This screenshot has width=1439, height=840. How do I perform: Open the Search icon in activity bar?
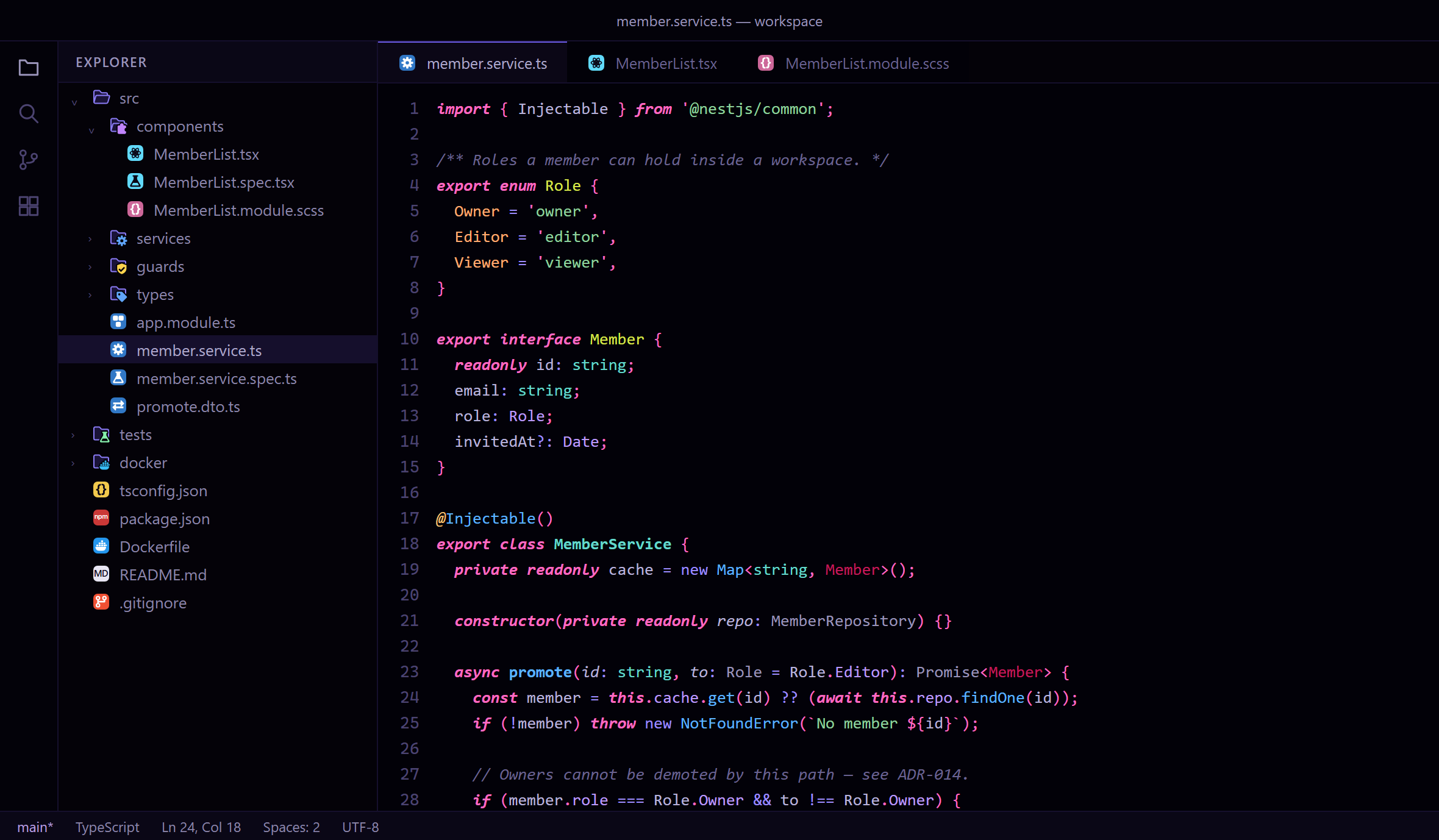[x=29, y=113]
